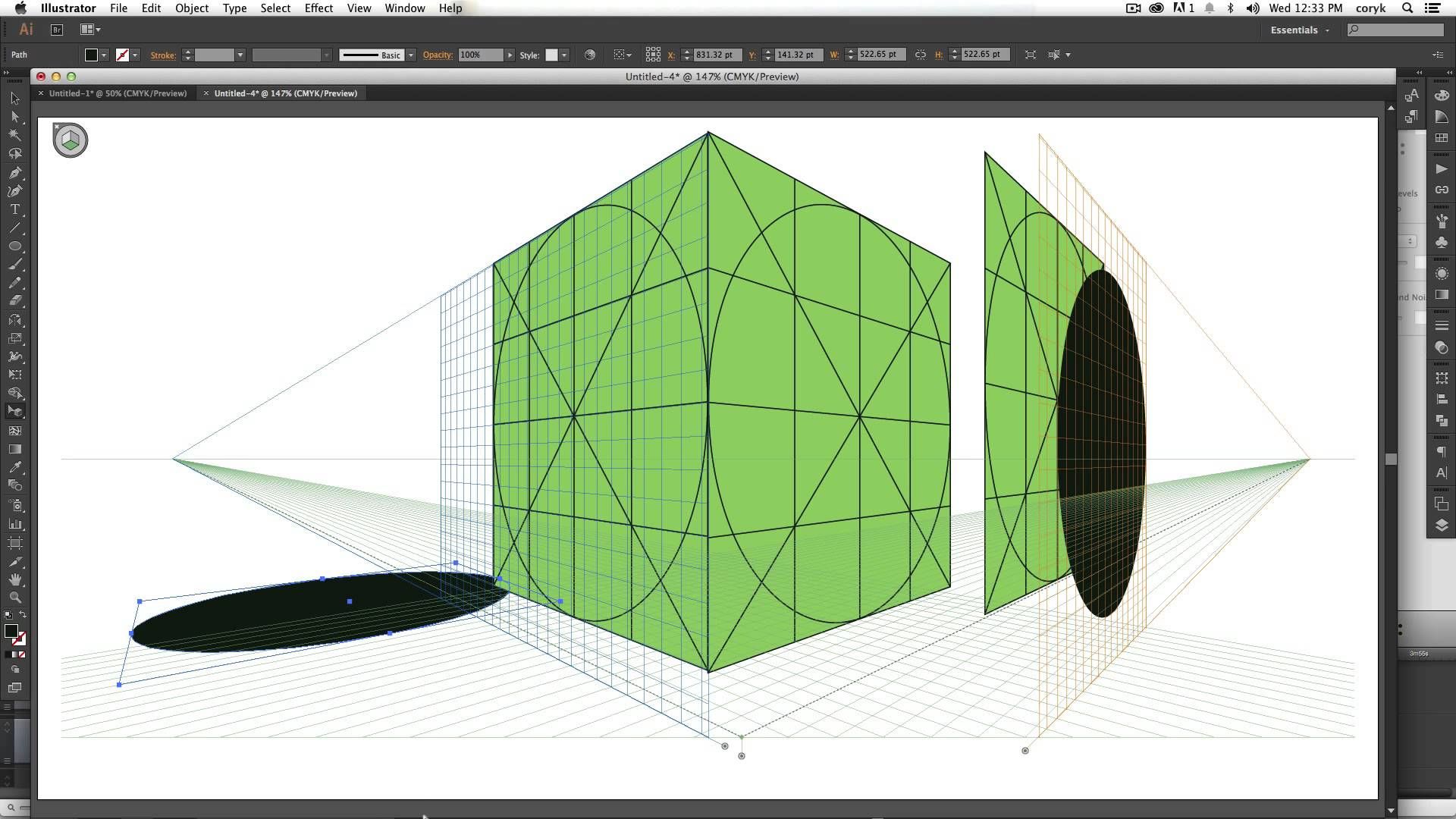Select the Ellipse shape tool
Image resolution: width=1456 pixels, height=819 pixels.
pos(14,246)
